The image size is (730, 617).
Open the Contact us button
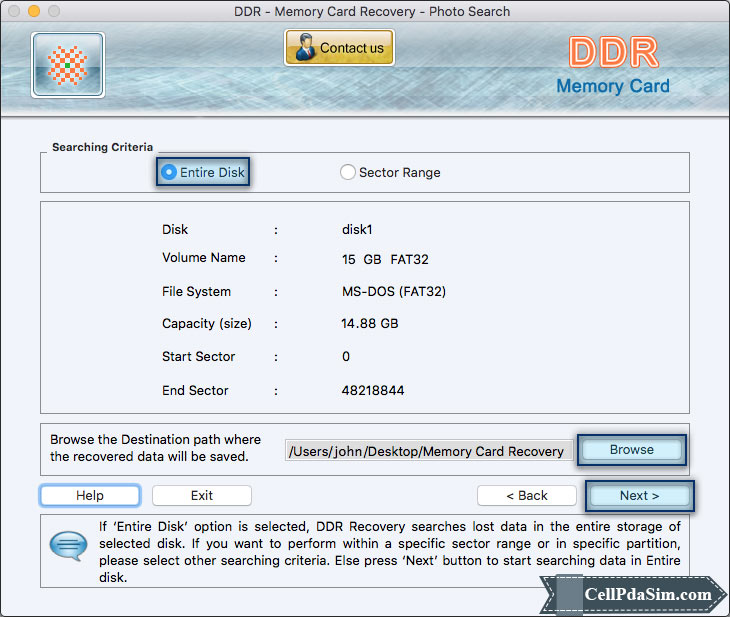339,47
